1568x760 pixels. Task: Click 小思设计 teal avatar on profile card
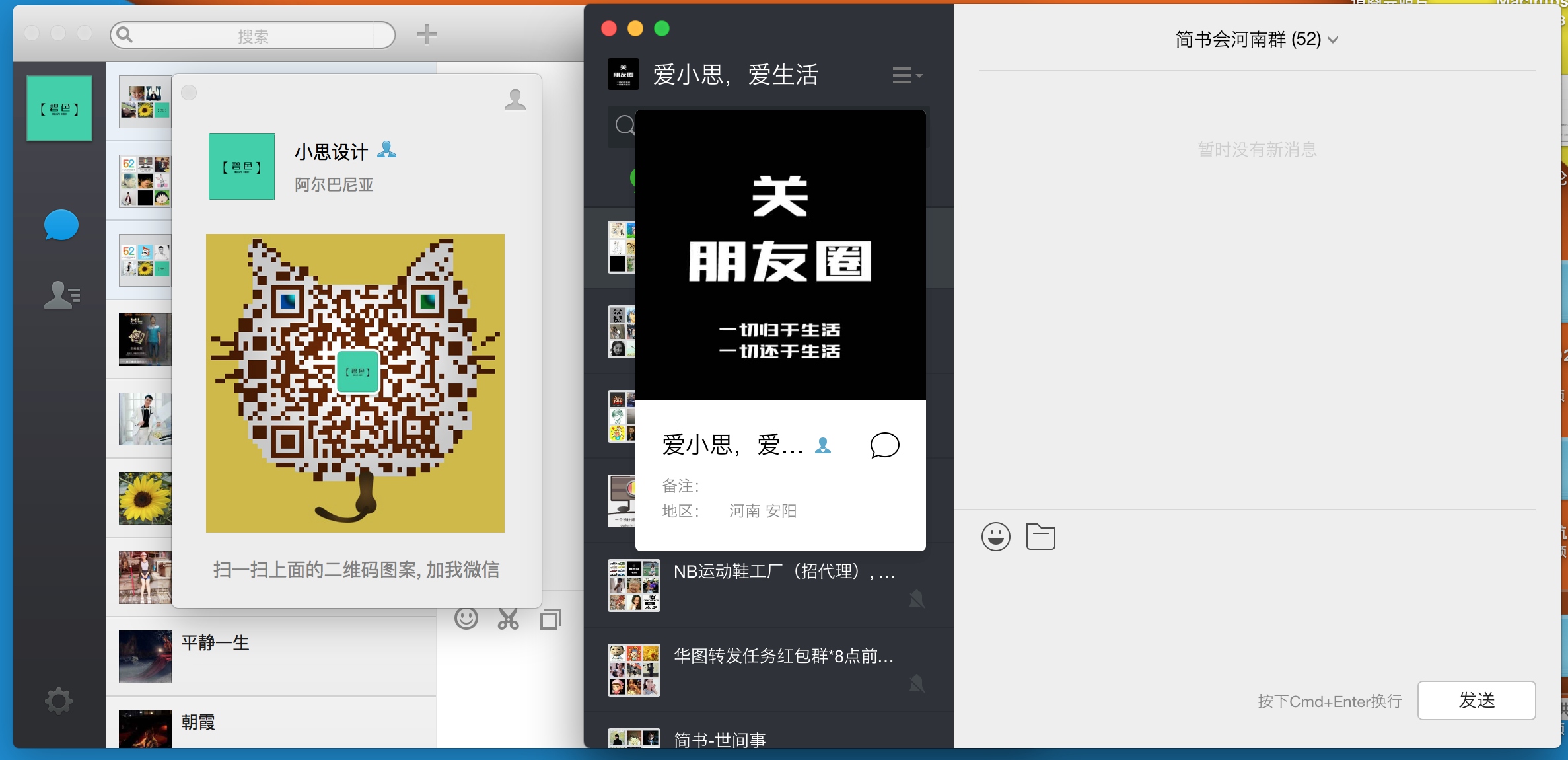point(242,167)
